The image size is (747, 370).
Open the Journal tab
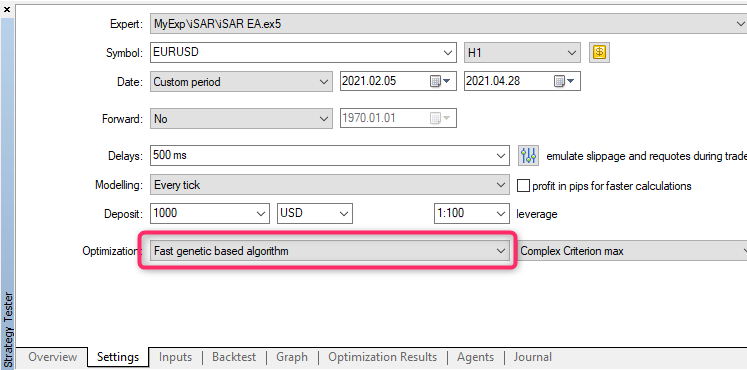533,357
